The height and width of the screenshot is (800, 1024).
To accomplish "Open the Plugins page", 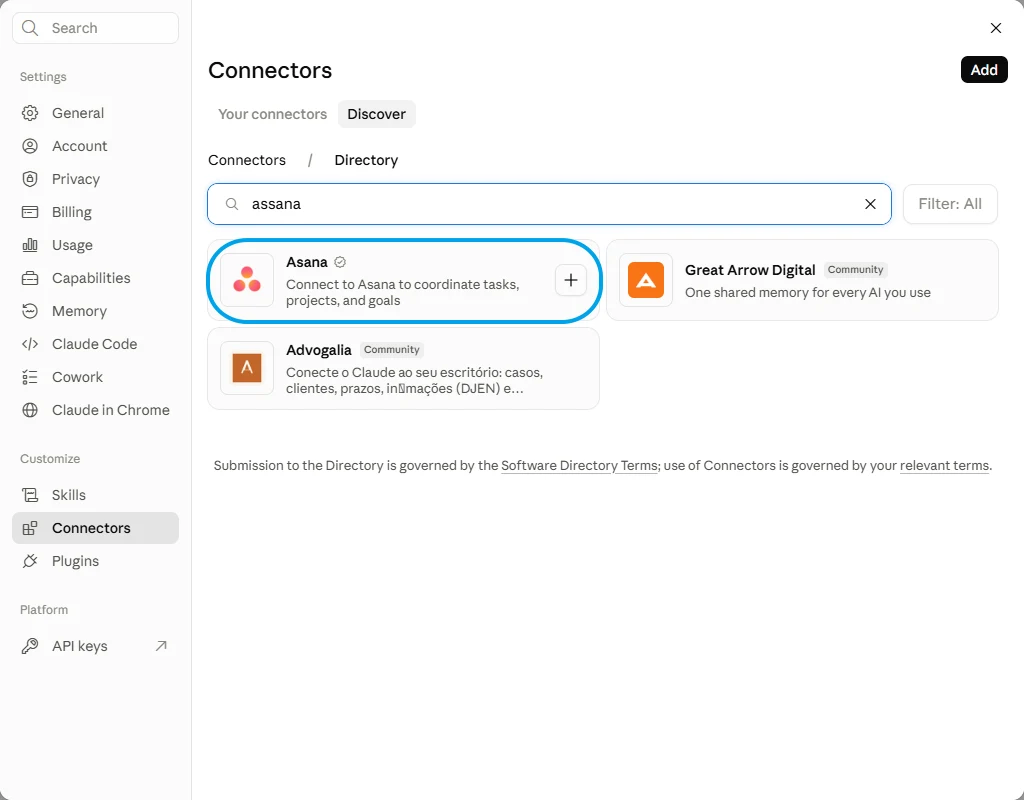I will pos(95,561).
